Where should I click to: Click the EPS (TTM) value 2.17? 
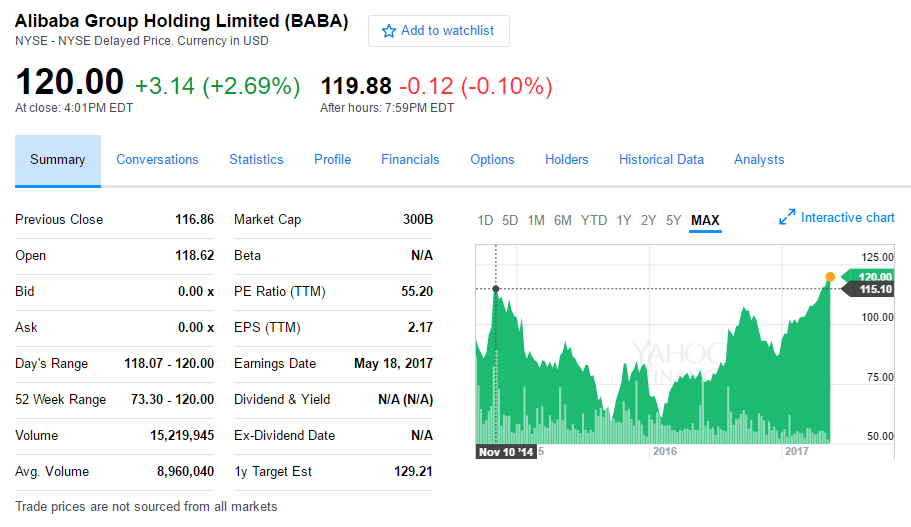pos(420,328)
